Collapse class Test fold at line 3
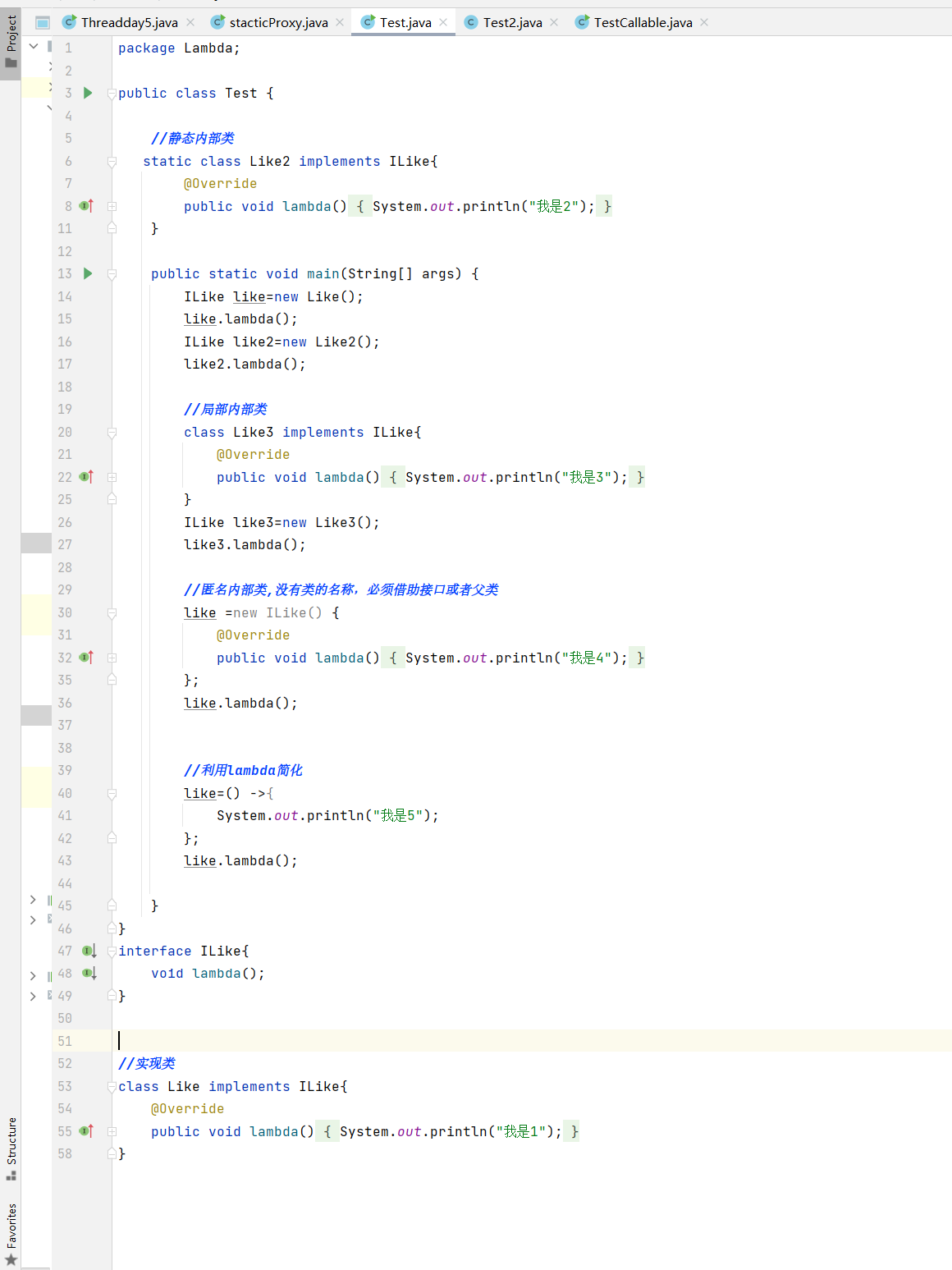Screen dimensions: 952x1270 [x=112, y=94]
